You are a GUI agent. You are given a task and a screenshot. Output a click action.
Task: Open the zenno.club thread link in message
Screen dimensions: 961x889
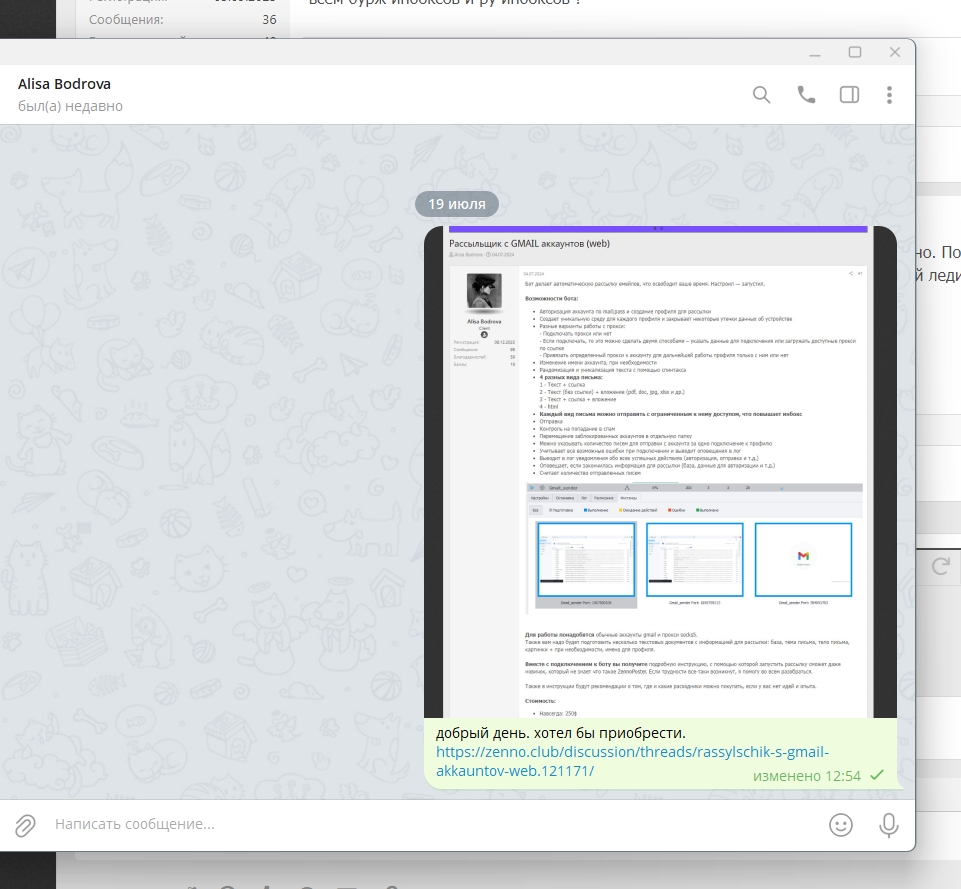(632, 761)
